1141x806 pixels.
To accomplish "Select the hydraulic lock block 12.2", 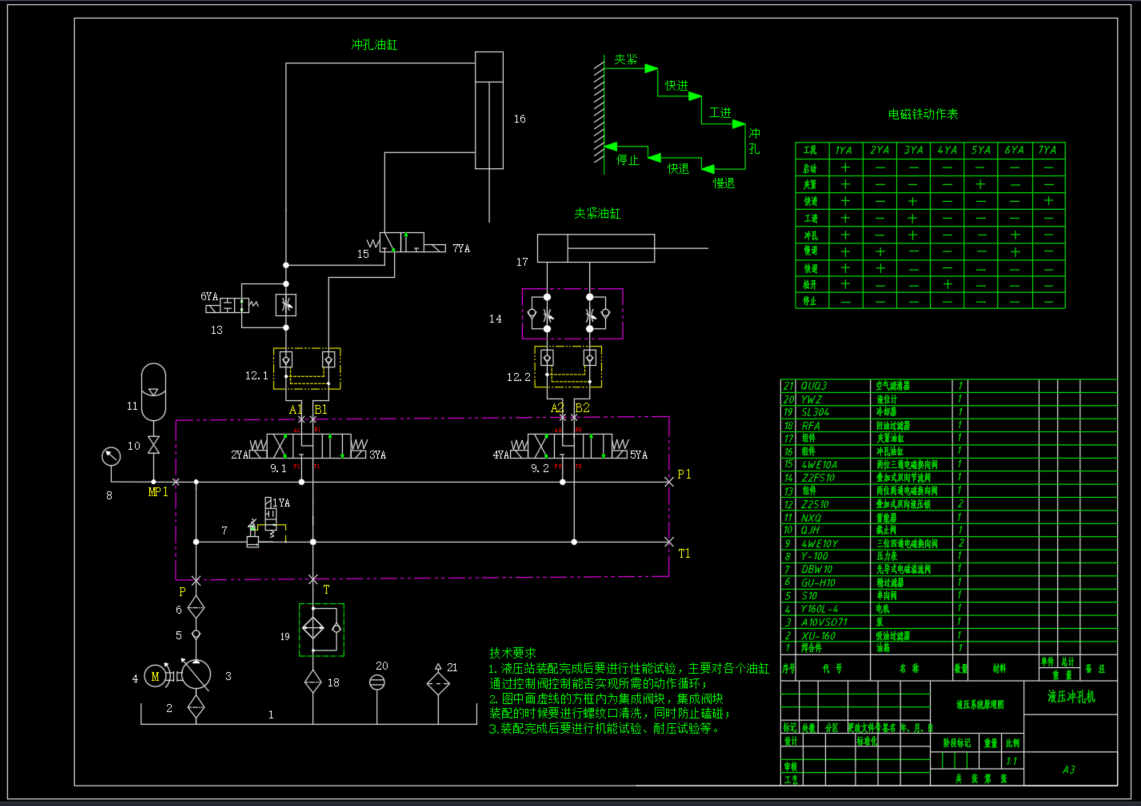I will pos(568,367).
